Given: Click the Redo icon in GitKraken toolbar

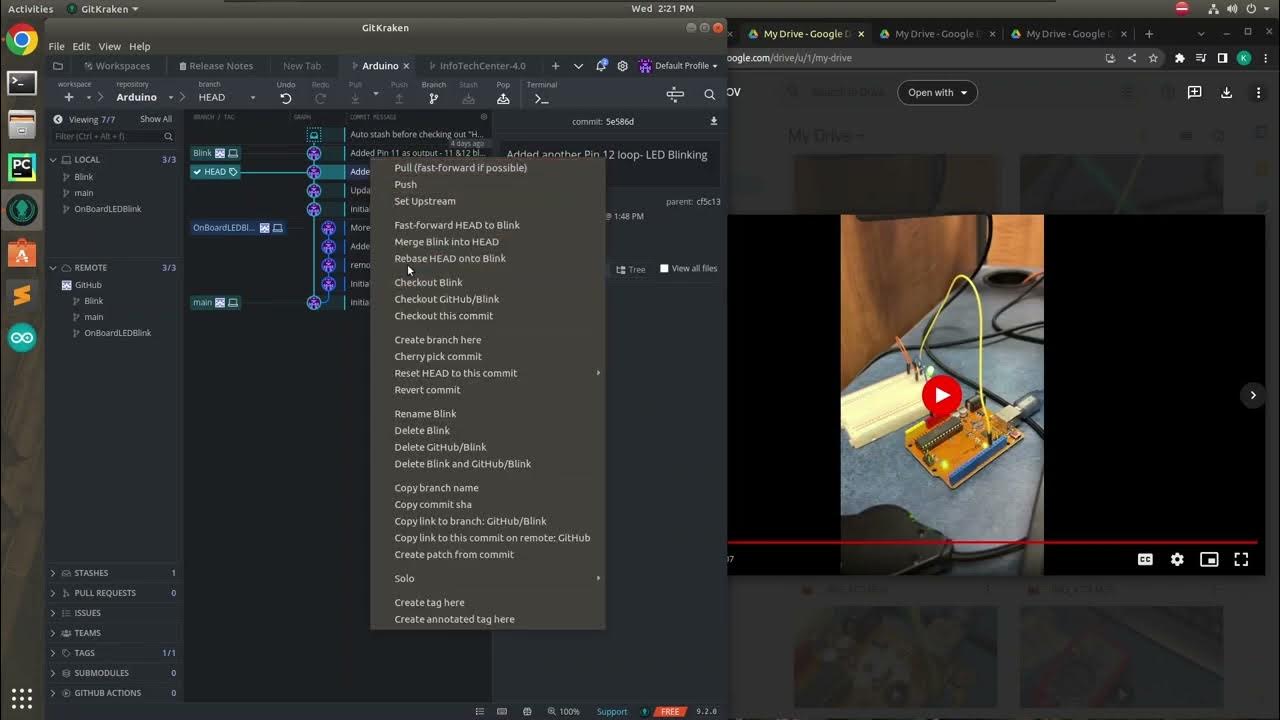Looking at the screenshot, I should pos(320,98).
